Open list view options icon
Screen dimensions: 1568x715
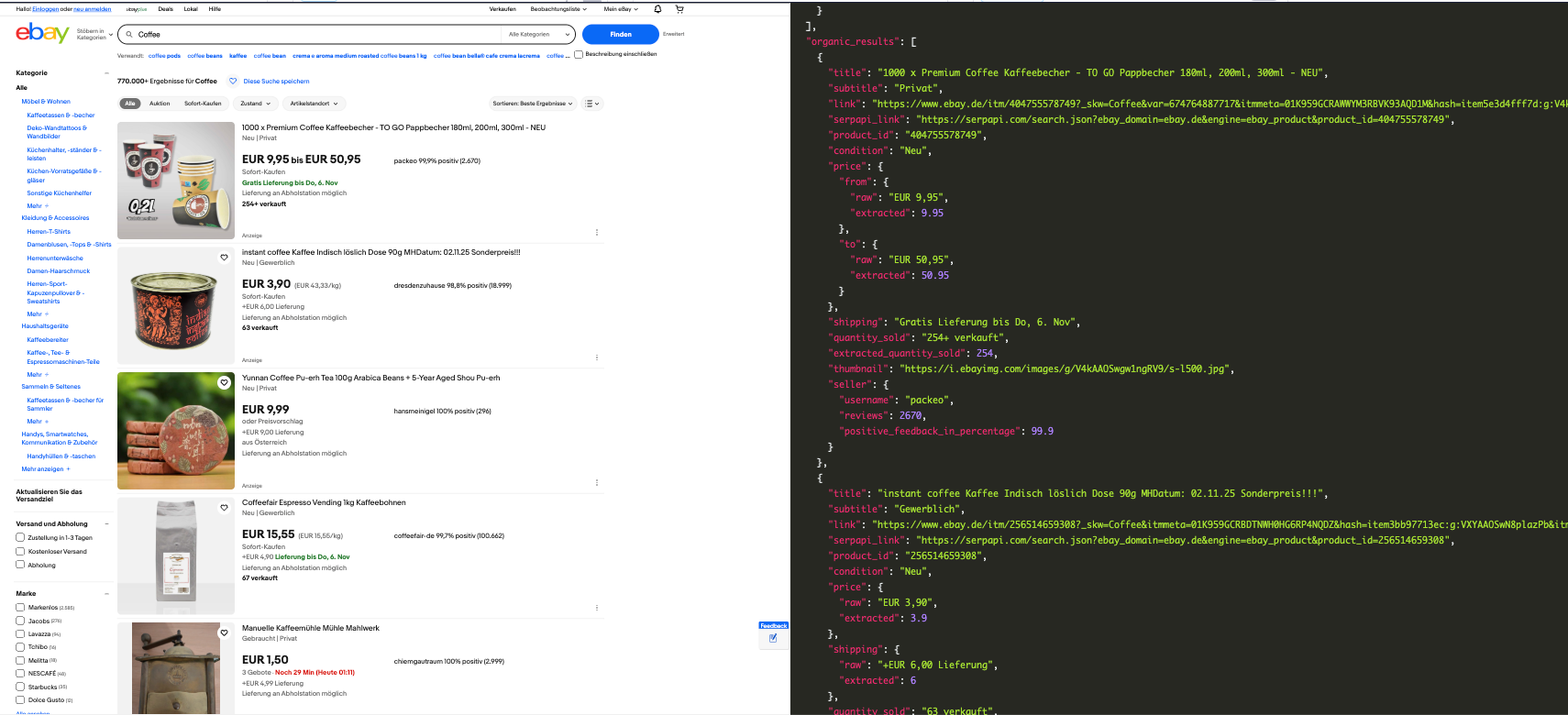pyautogui.click(x=592, y=104)
